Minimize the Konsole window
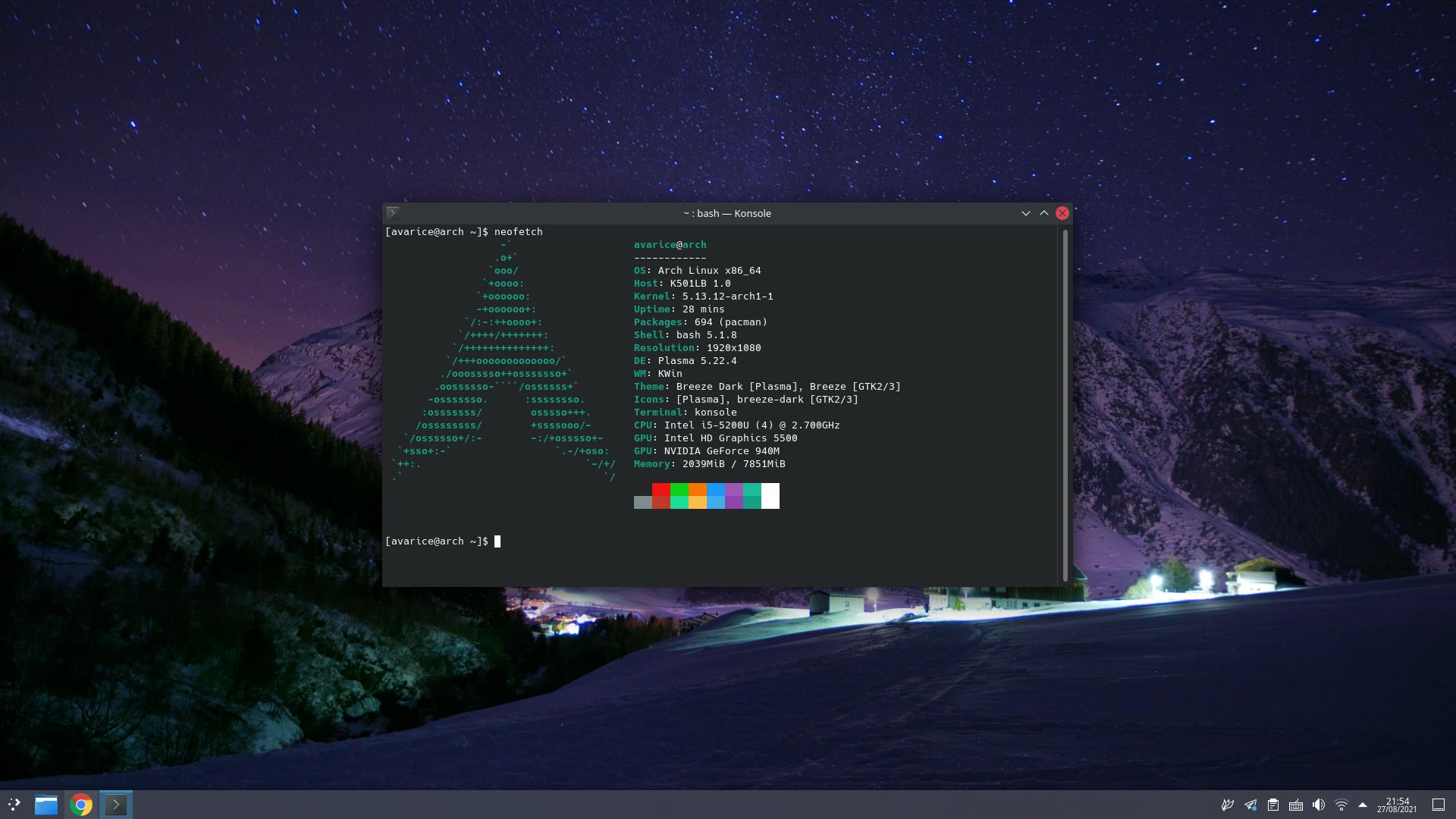The width and height of the screenshot is (1456, 819). (1026, 213)
